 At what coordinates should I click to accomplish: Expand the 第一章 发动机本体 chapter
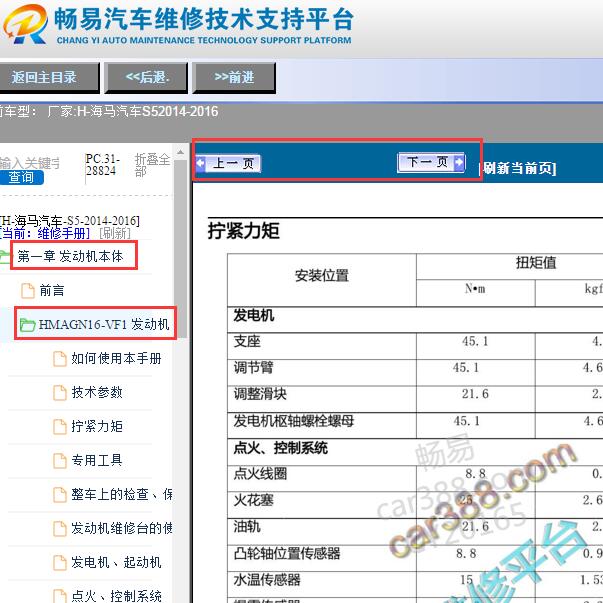click(70, 256)
